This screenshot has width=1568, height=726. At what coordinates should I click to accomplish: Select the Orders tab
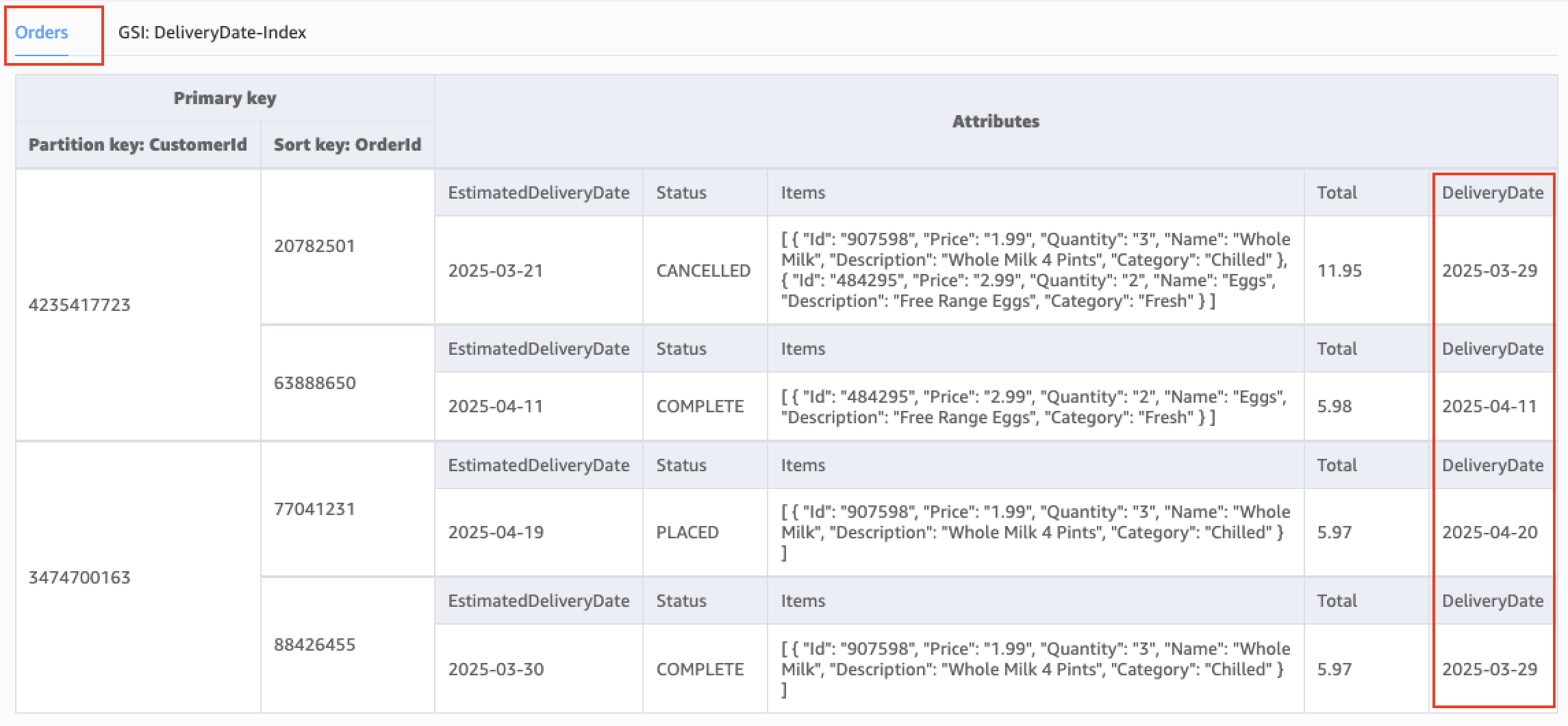(x=42, y=32)
